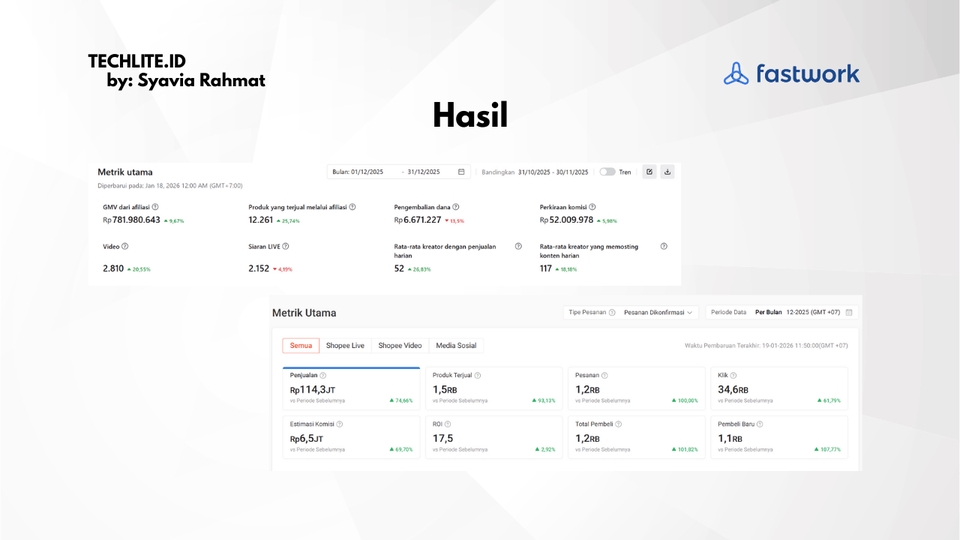
Task: Click the help icon next to Penjualan
Action: (323, 376)
